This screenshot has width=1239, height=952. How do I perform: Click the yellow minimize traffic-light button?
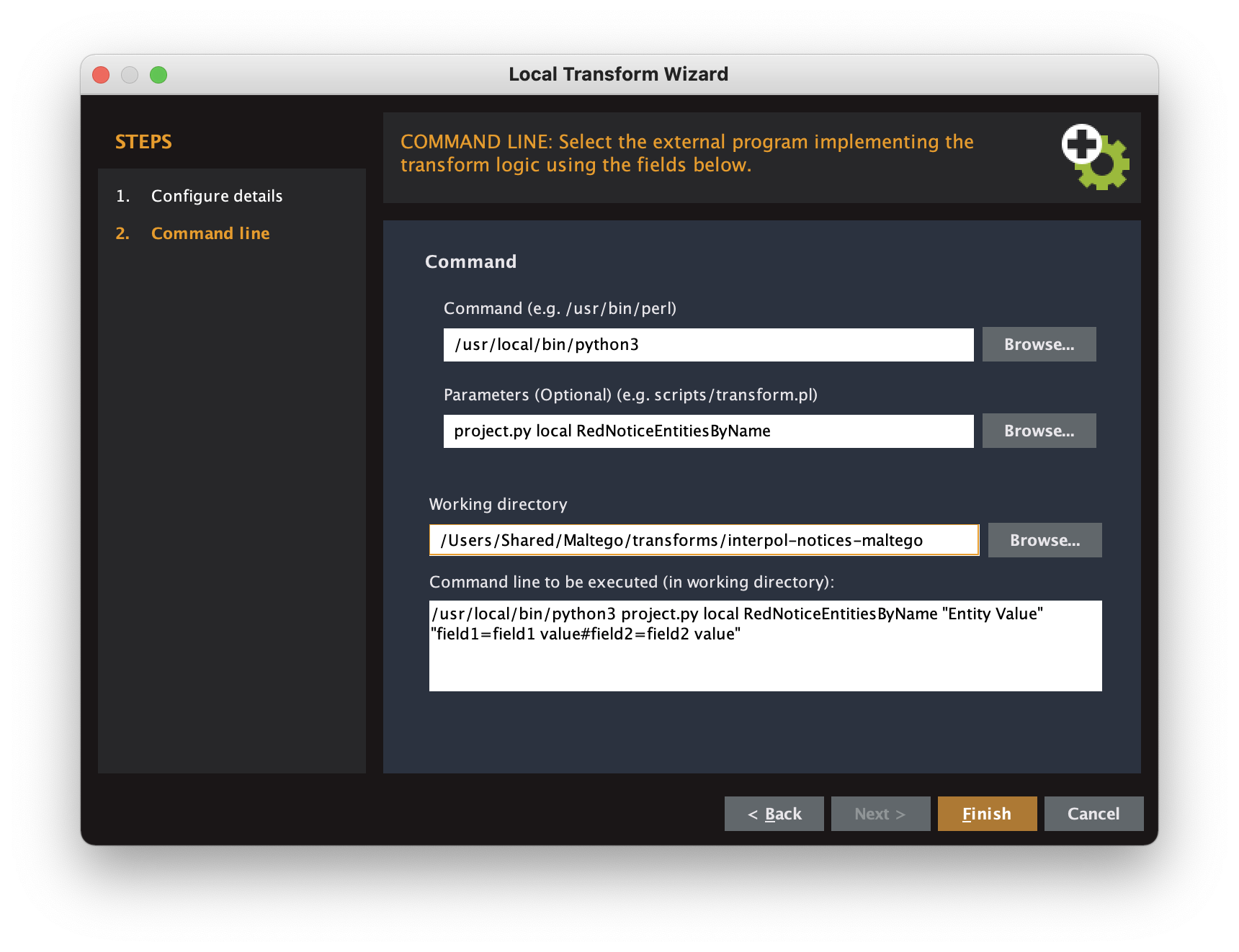(x=130, y=74)
